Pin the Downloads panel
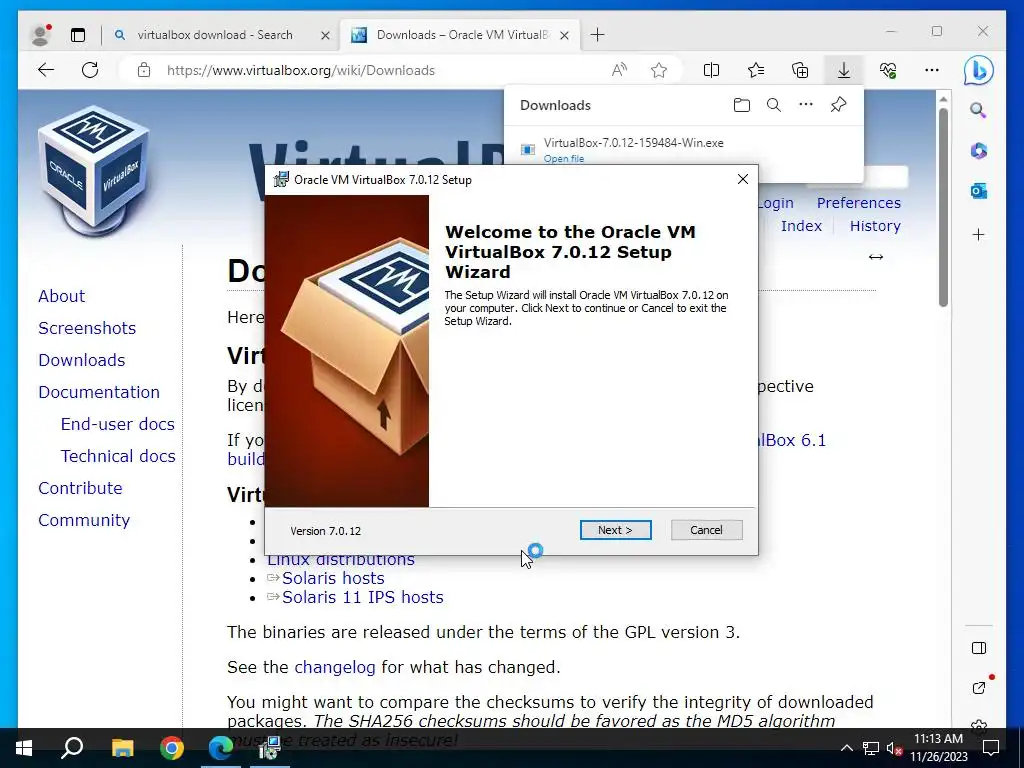The image size is (1024, 768). (x=839, y=104)
